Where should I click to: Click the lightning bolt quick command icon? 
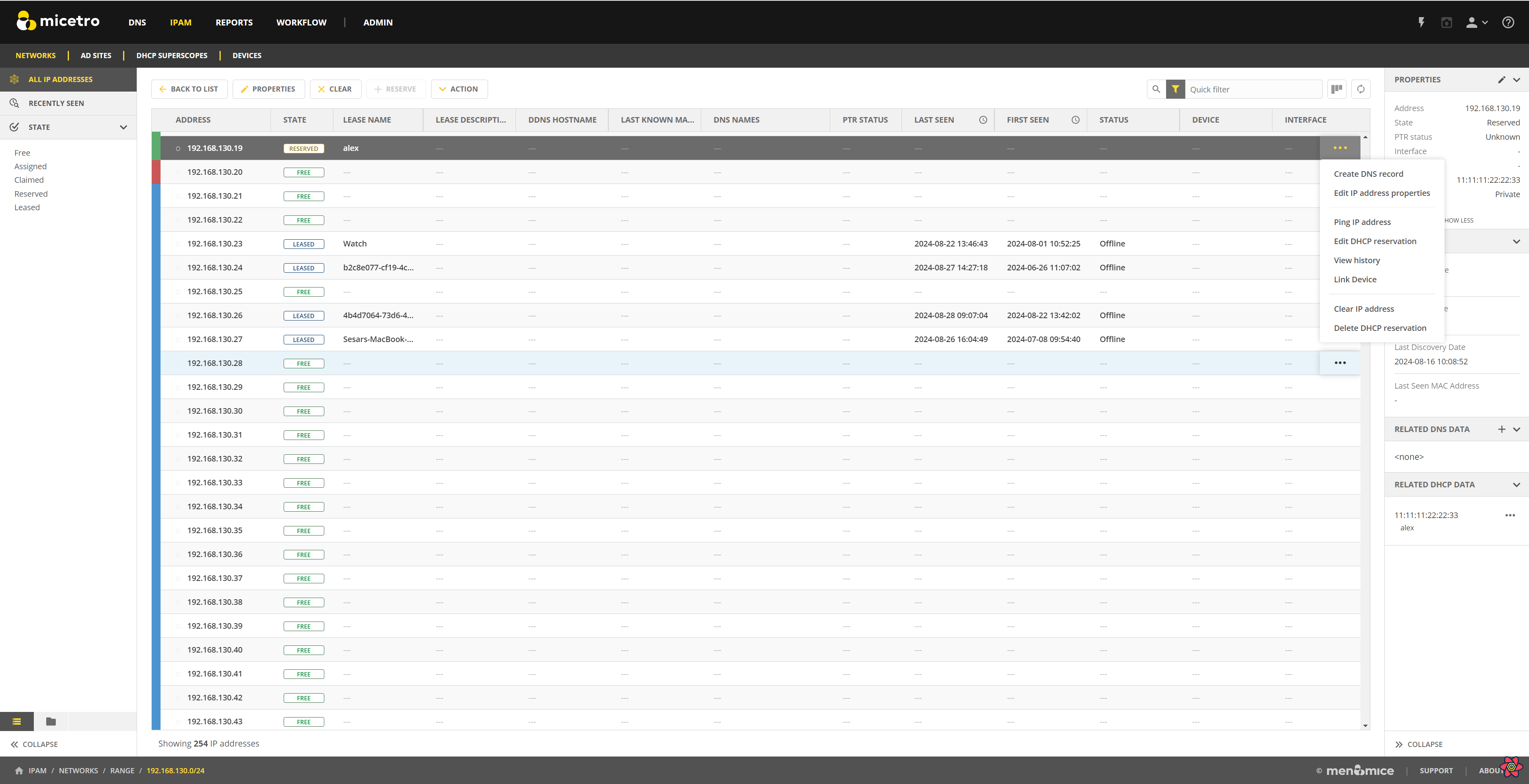1421,23
